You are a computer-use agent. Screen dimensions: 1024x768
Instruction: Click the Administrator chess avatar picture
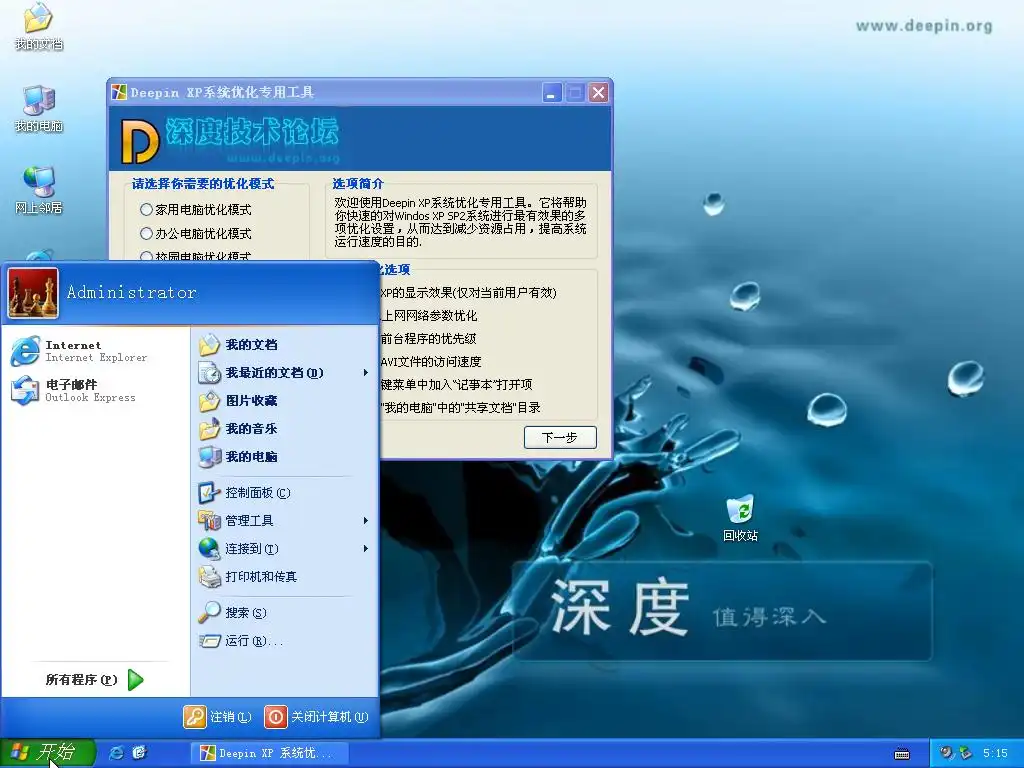[33, 293]
